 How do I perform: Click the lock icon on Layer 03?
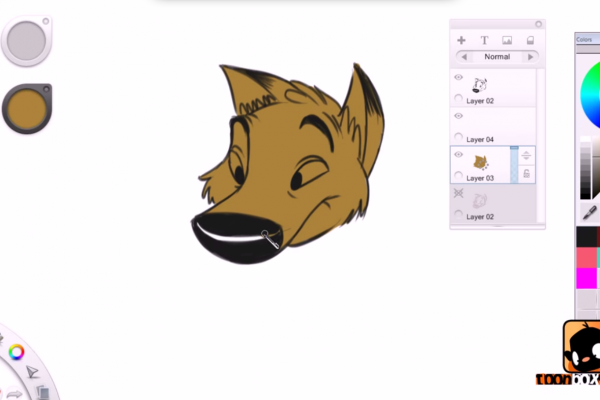tap(526, 174)
